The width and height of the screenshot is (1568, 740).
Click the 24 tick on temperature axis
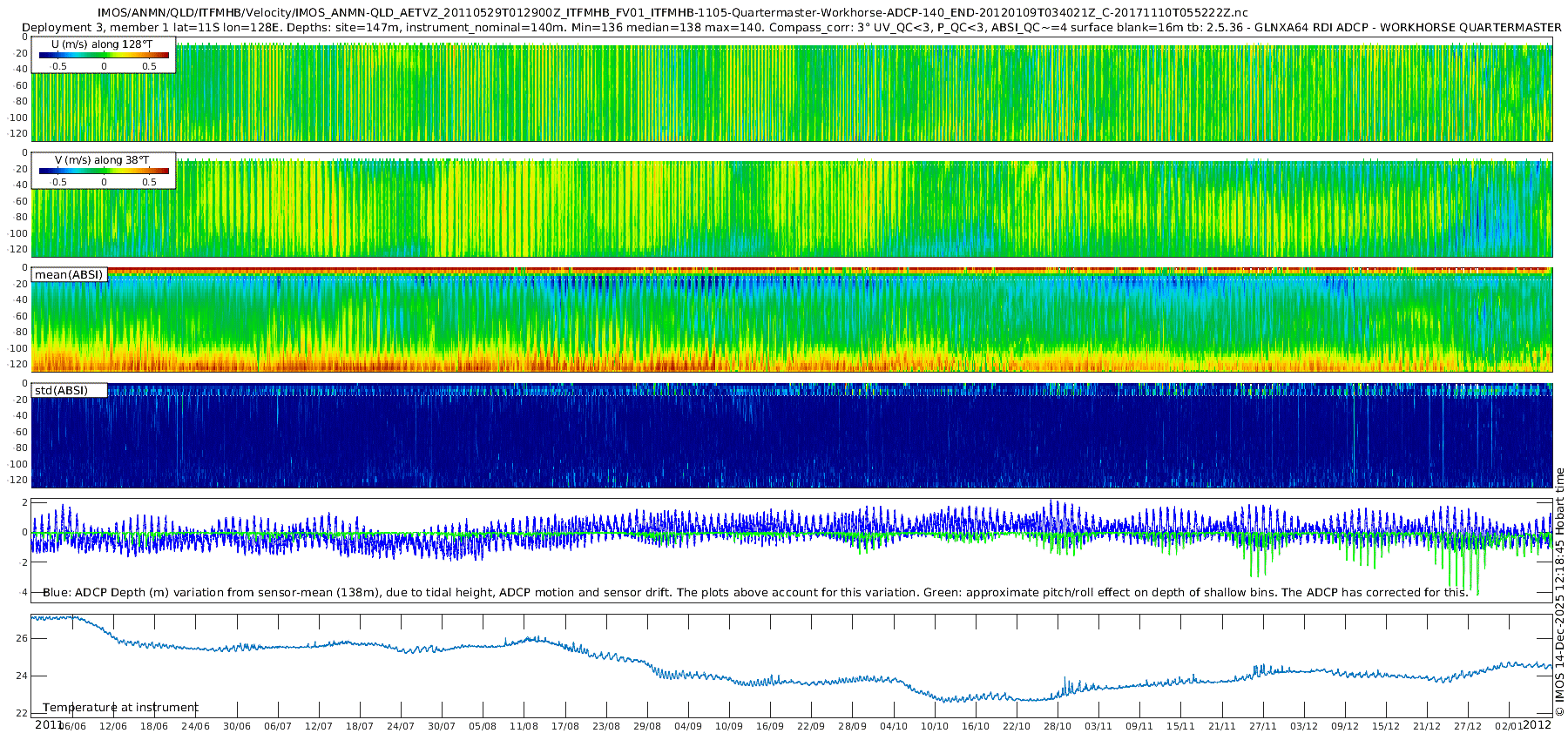pos(22,676)
